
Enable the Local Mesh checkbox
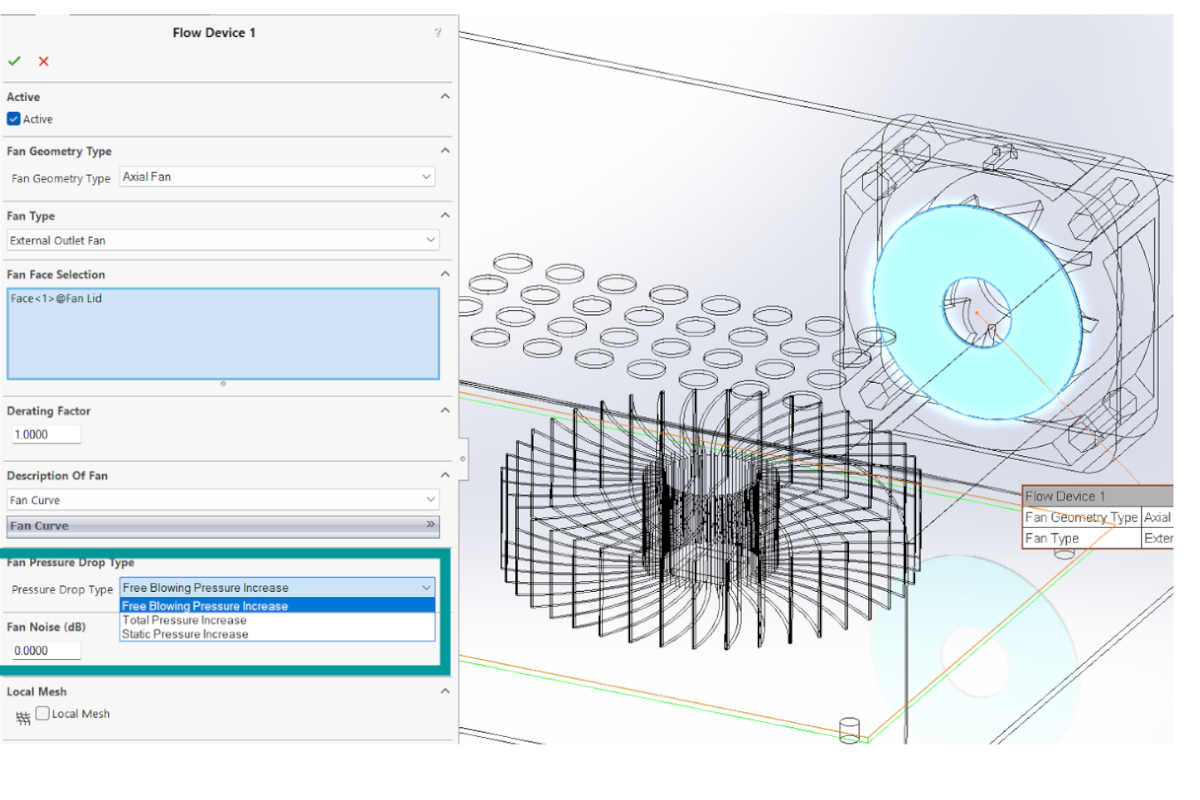pyautogui.click(x=40, y=713)
